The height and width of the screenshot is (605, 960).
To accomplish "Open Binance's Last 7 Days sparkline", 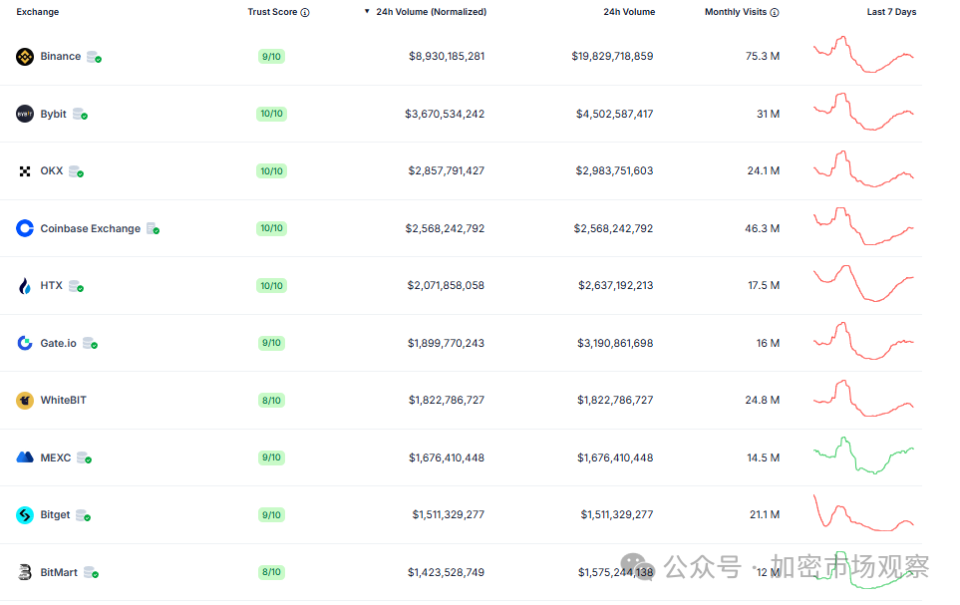I will (x=863, y=55).
